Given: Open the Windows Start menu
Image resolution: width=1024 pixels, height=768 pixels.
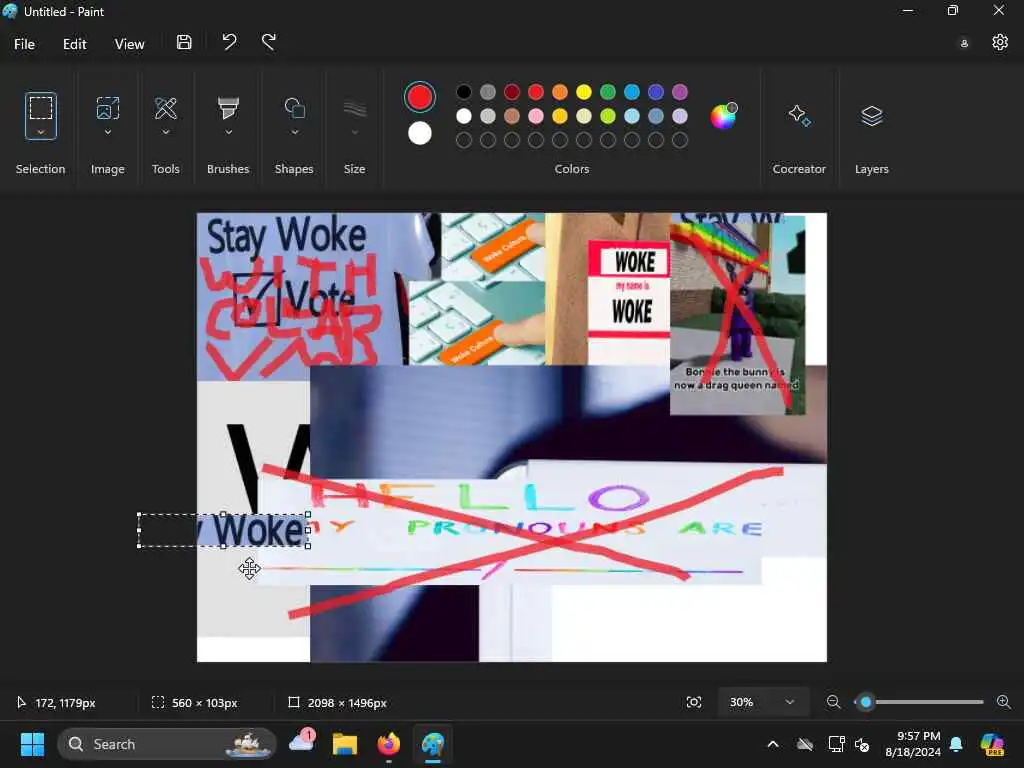Looking at the screenshot, I should pos(32,744).
